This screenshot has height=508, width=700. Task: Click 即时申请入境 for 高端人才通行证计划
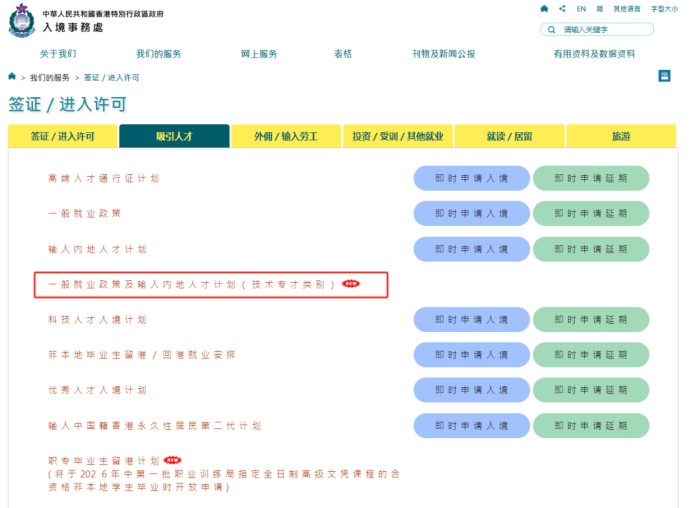(471, 178)
